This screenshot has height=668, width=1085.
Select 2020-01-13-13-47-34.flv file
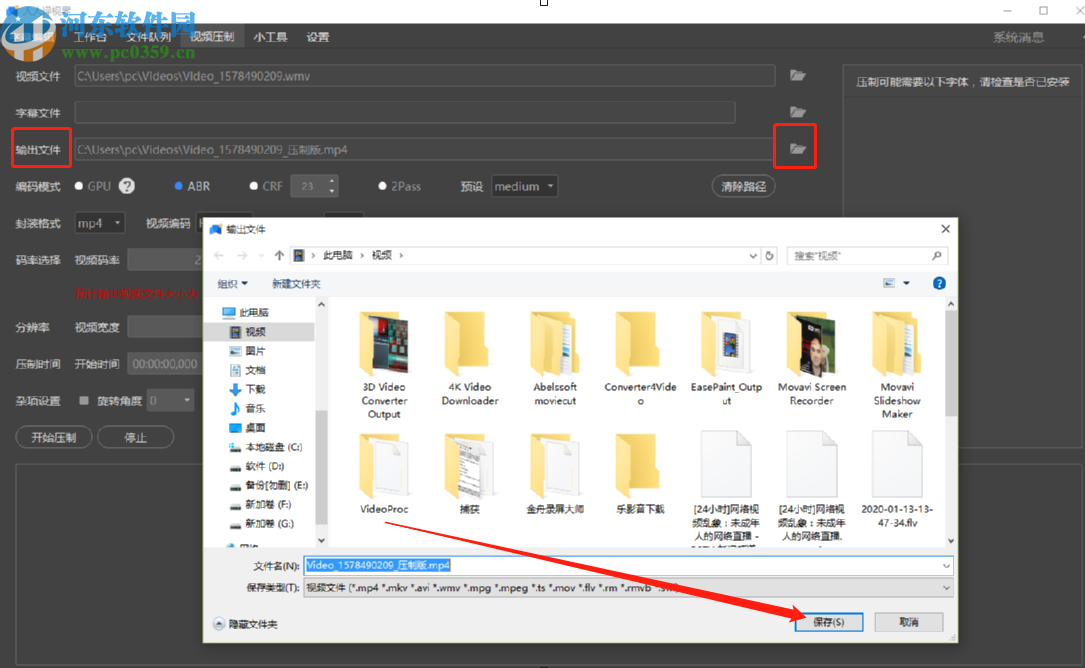pyautogui.click(x=897, y=480)
